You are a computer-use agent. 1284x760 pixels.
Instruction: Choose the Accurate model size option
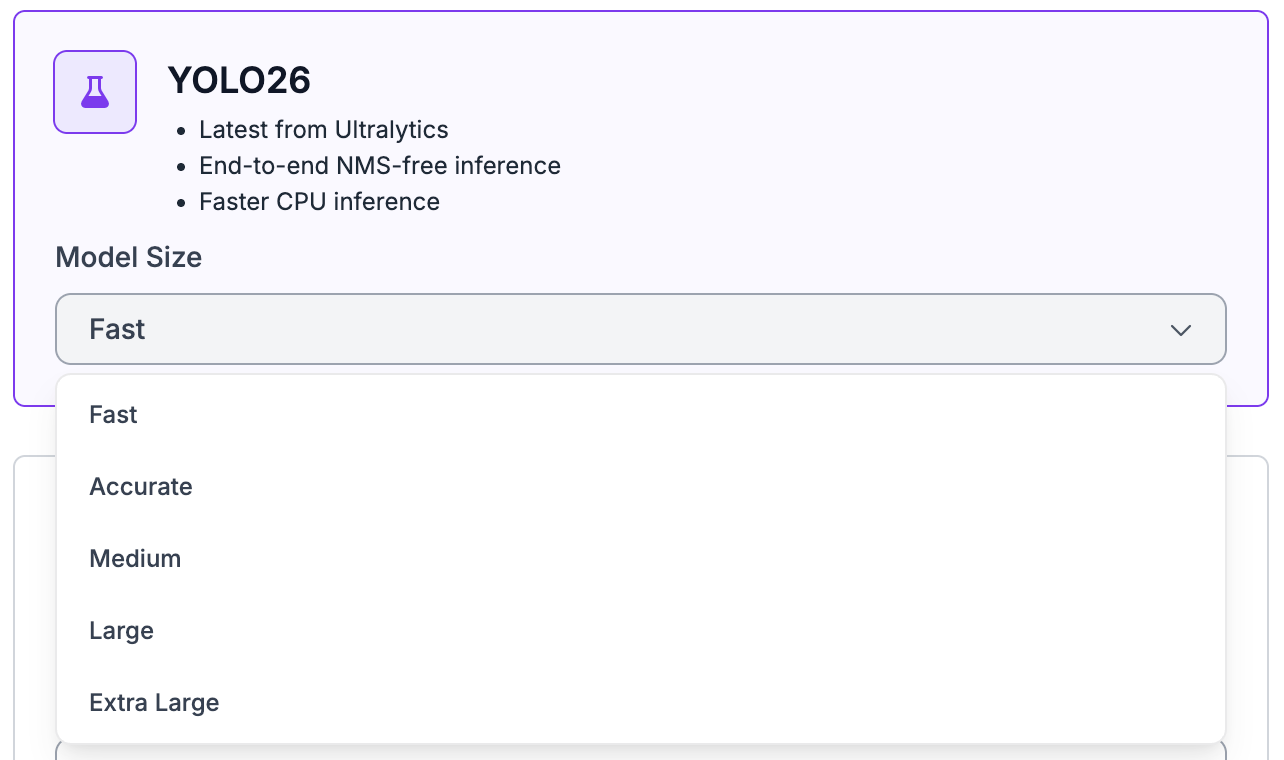(x=141, y=487)
